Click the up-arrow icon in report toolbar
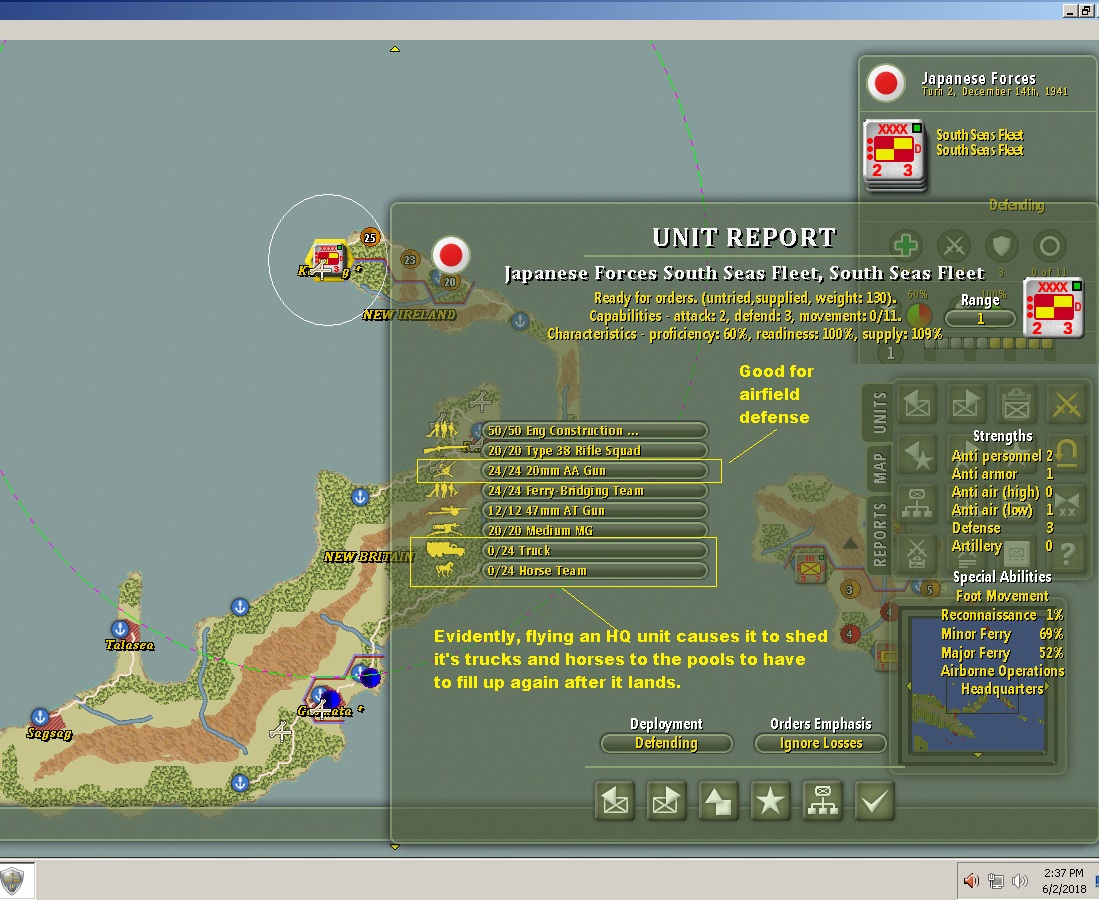This screenshot has height=900, width=1099. (x=718, y=800)
